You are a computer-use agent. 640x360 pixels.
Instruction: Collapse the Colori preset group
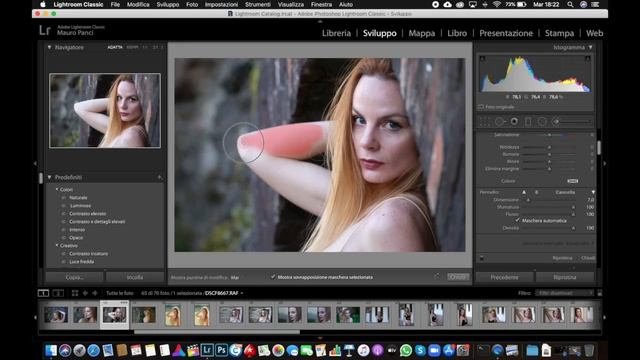pos(57,189)
